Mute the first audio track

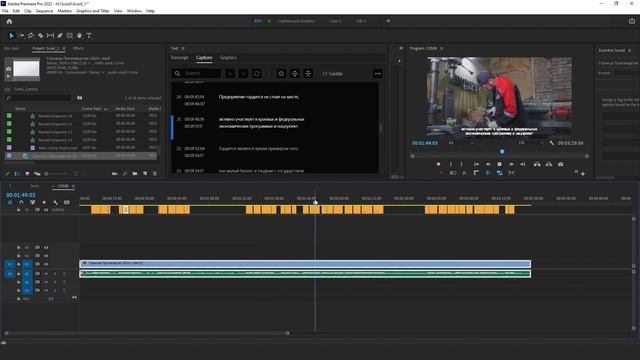46,273
